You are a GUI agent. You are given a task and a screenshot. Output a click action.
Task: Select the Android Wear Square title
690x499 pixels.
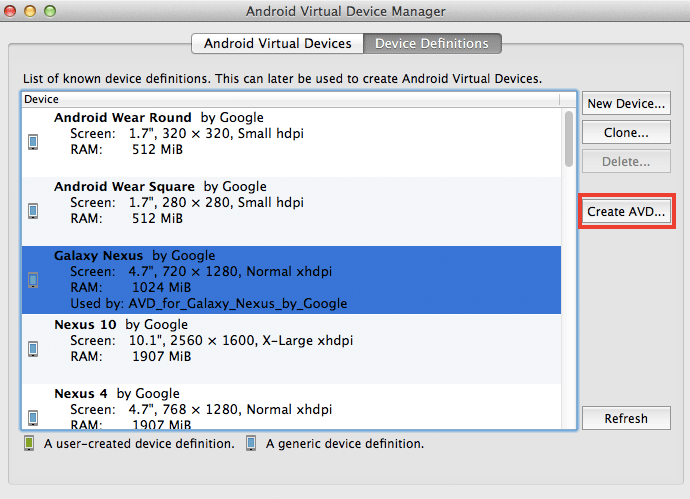124,187
